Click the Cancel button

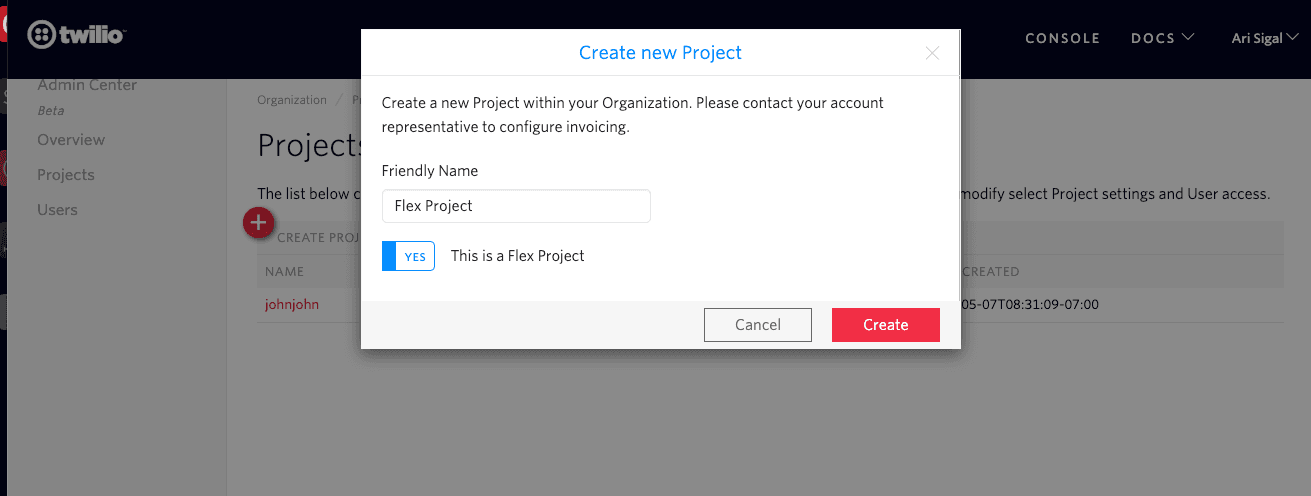757,324
